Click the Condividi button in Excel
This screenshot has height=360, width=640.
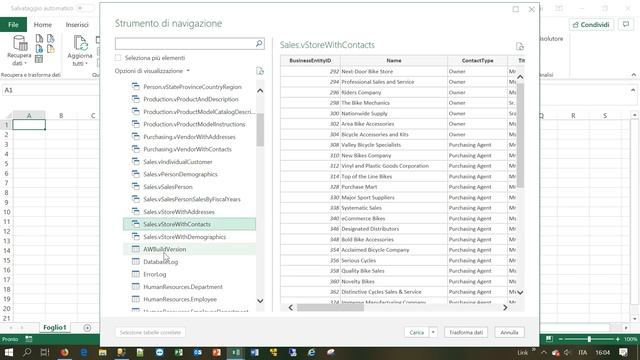click(x=591, y=24)
